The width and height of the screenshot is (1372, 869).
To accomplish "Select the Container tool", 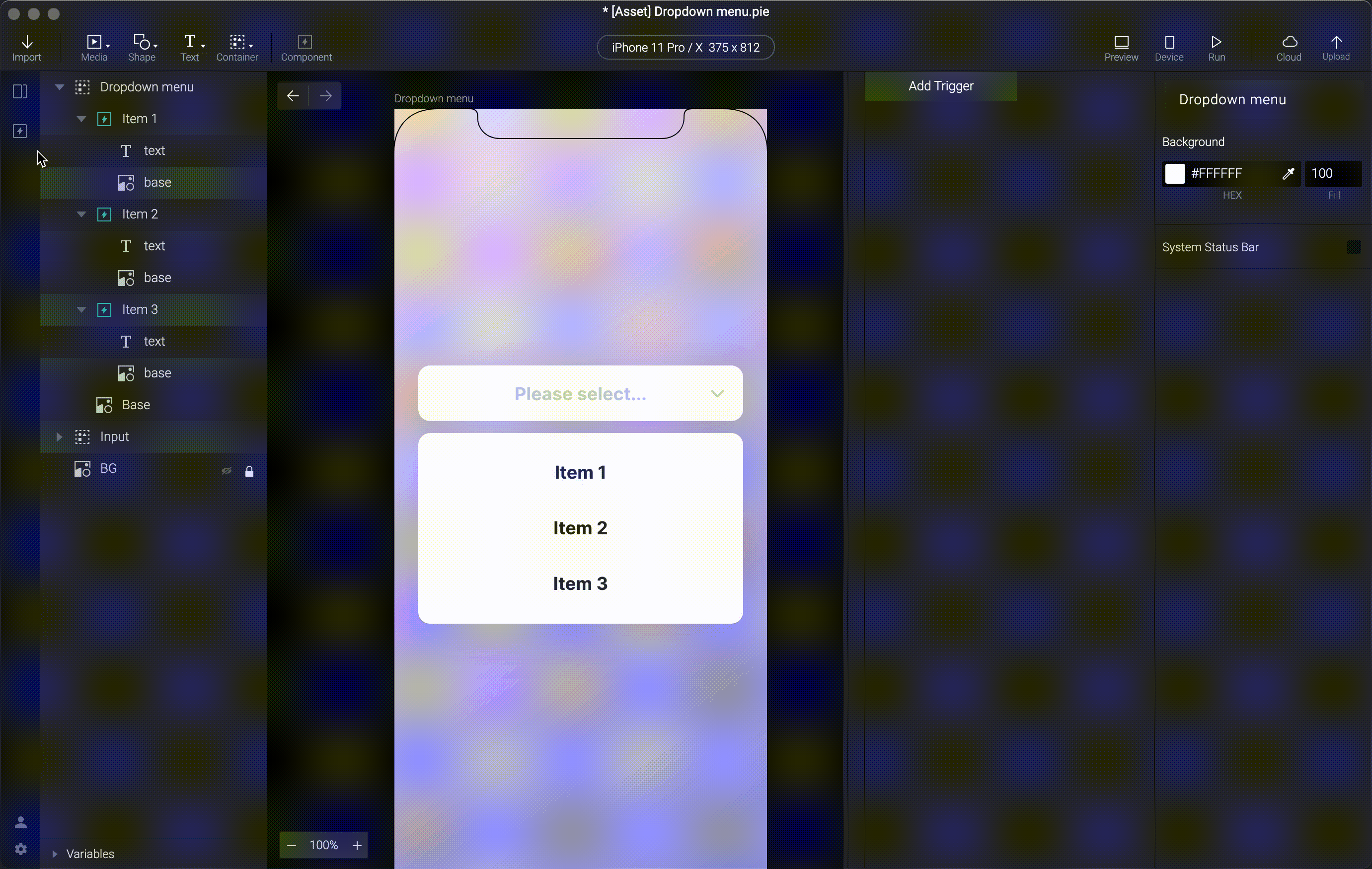I will click(x=237, y=47).
